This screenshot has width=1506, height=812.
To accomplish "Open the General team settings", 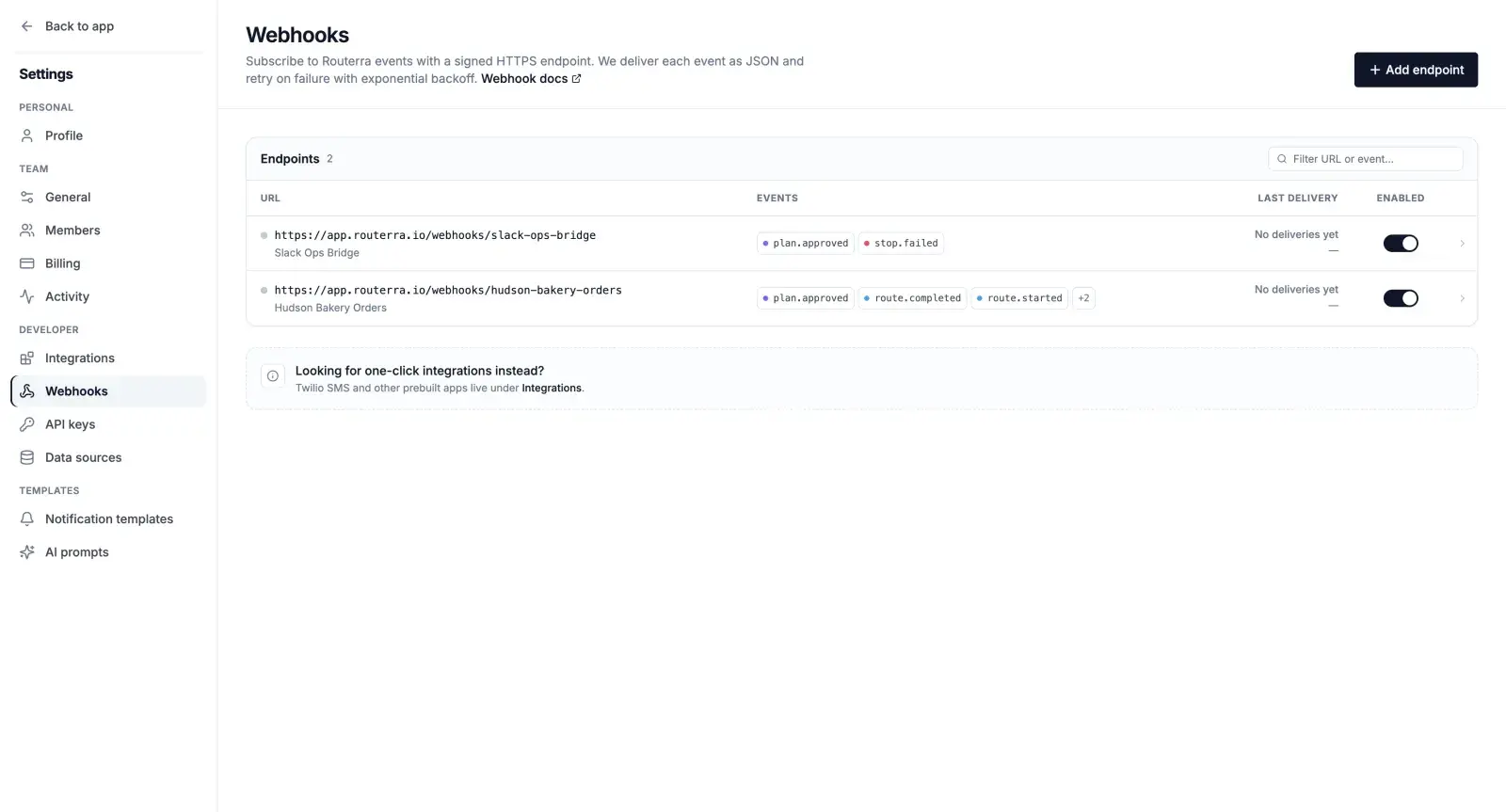I will 108,197.
